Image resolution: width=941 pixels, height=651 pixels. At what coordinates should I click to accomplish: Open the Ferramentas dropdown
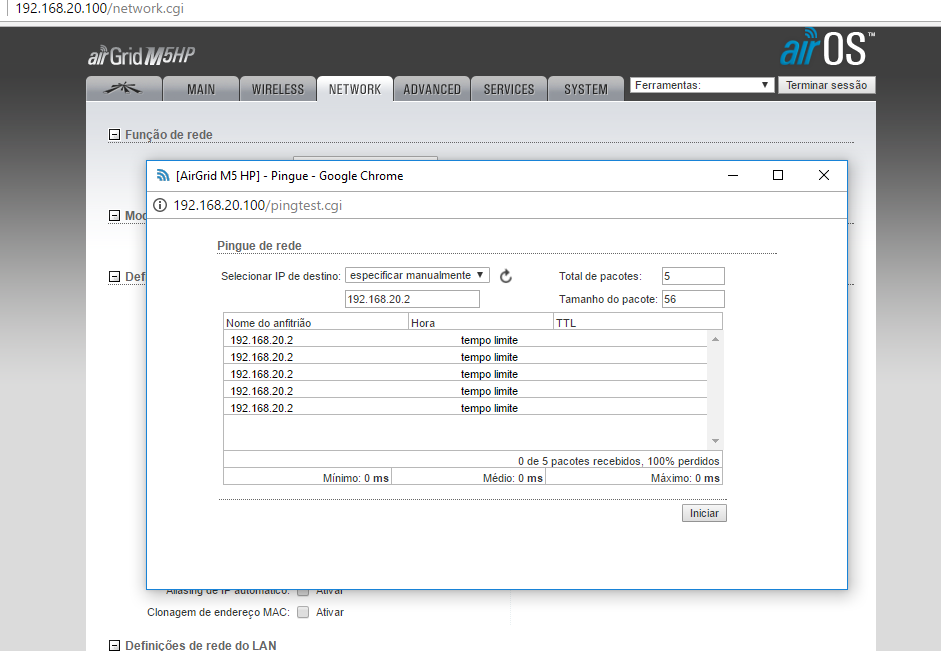tap(702, 85)
